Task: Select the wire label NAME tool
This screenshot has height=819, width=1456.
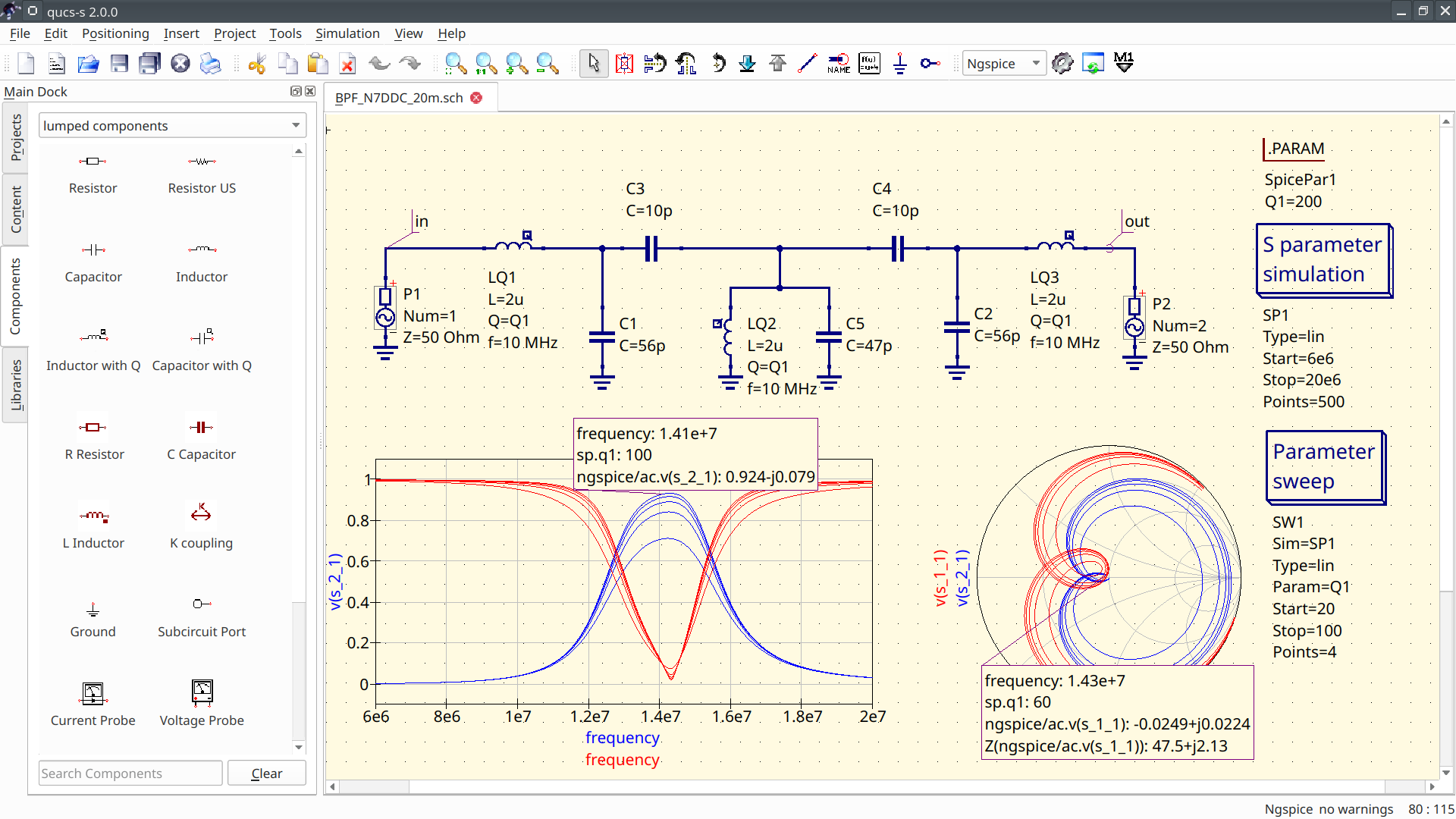Action: click(839, 64)
